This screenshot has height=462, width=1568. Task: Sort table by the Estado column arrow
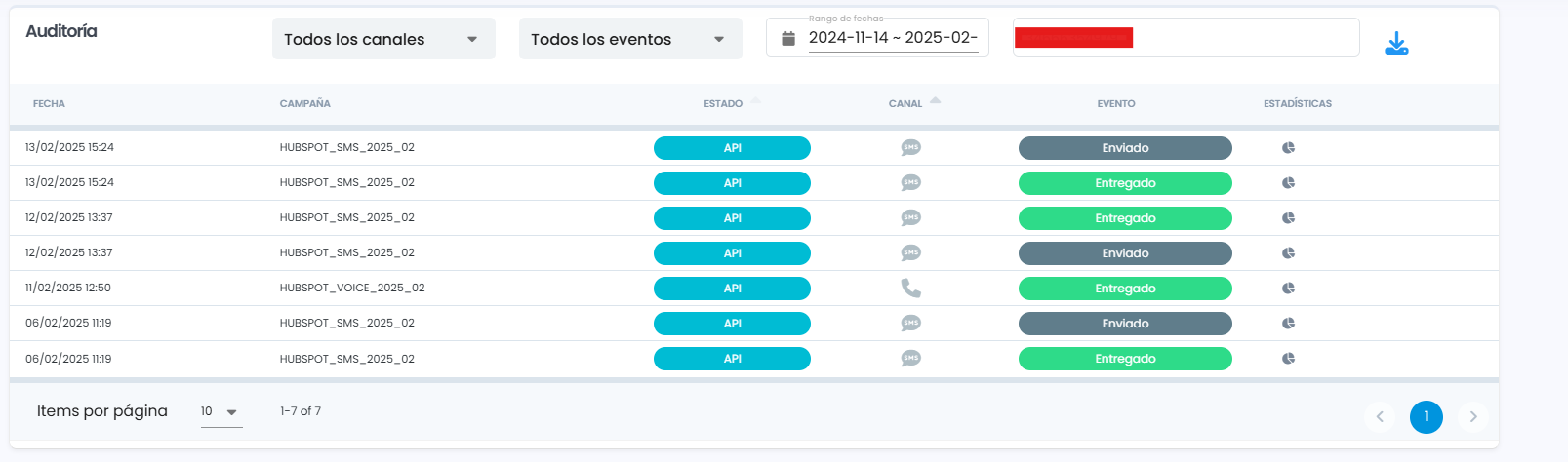click(756, 100)
